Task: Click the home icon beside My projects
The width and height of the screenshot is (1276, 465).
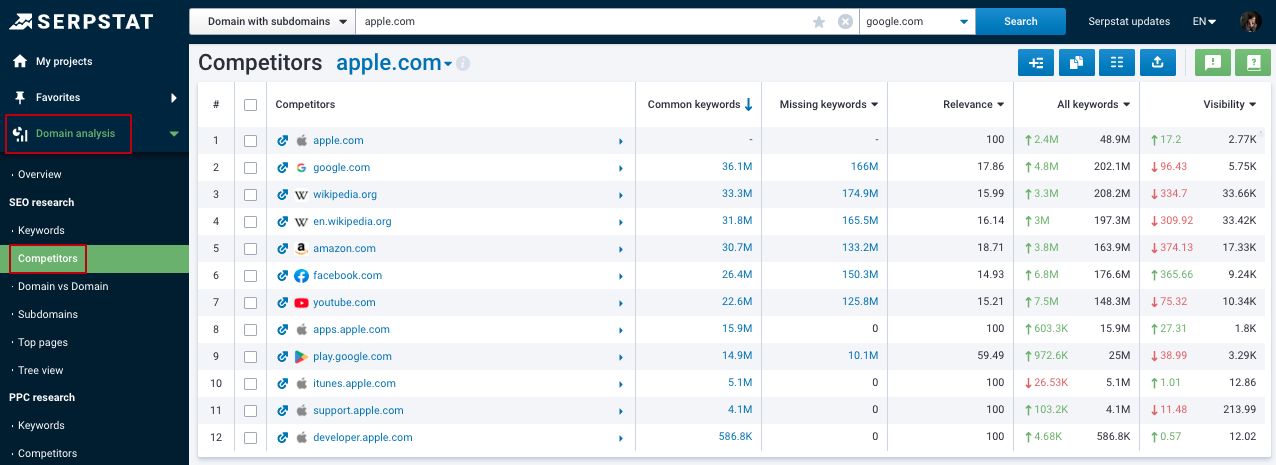Action: point(20,61)
